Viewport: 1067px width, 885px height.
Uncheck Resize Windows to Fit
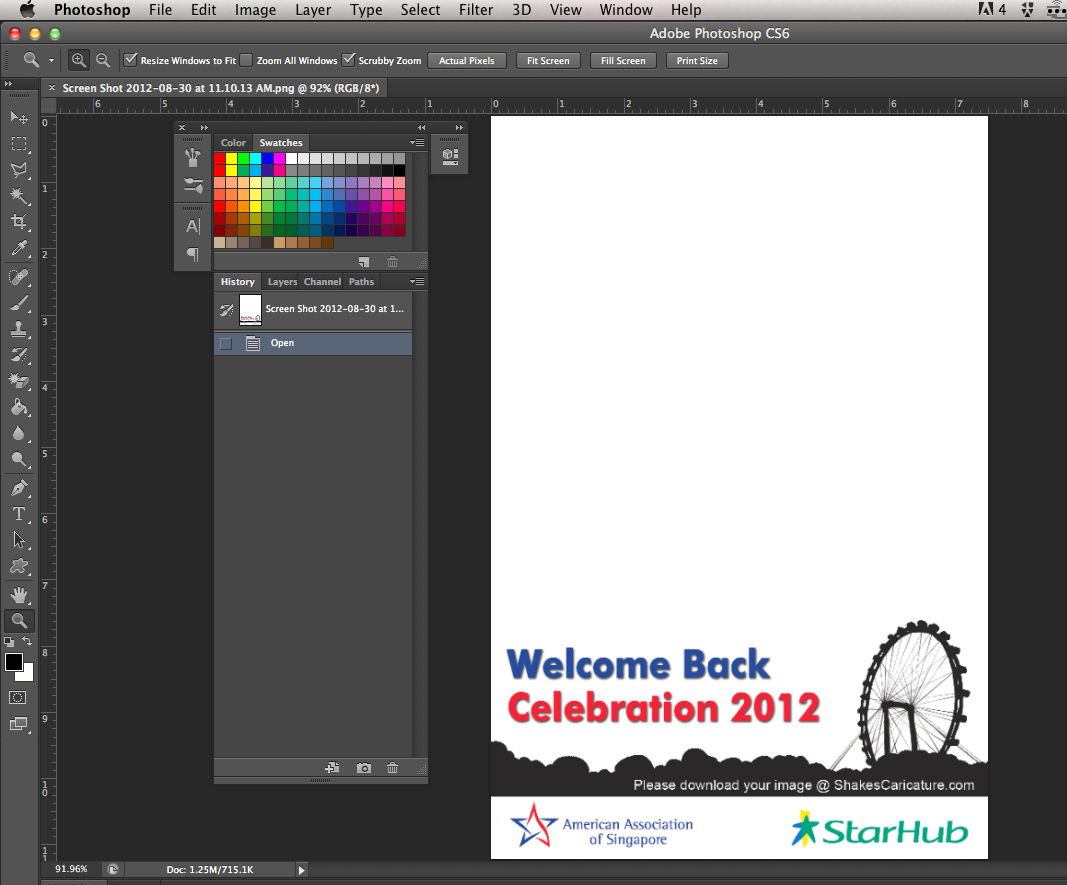point(130,60)
